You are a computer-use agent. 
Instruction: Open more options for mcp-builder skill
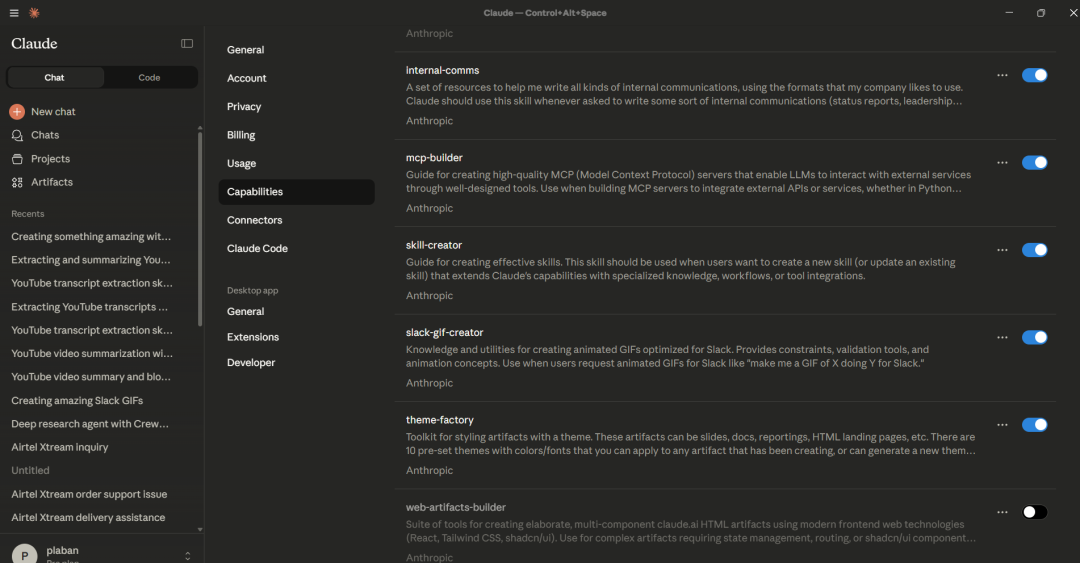pyautogui.click(x=1002, y=163)
